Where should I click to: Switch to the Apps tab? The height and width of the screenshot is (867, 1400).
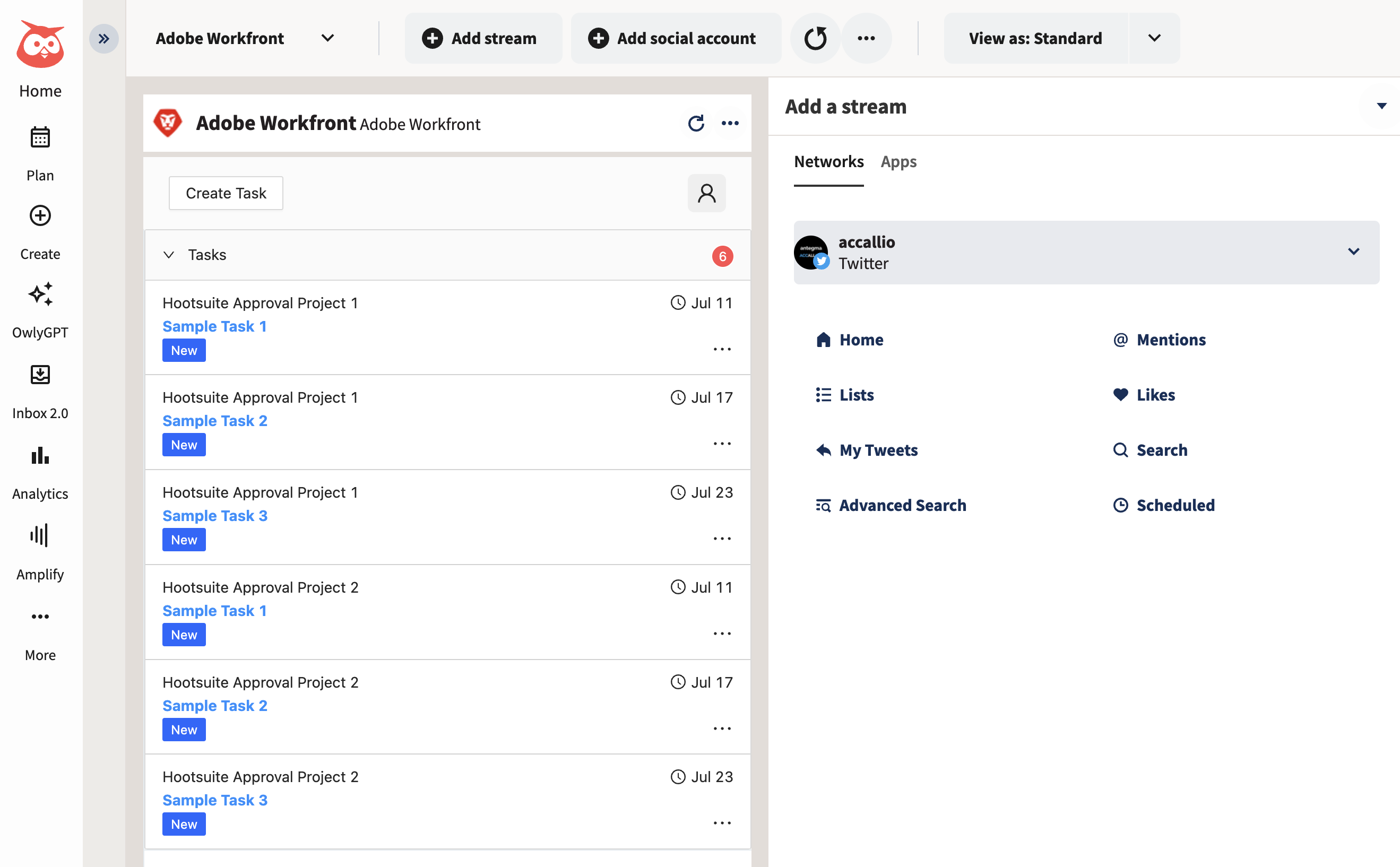pyautogui.click(x=898, y=162)
